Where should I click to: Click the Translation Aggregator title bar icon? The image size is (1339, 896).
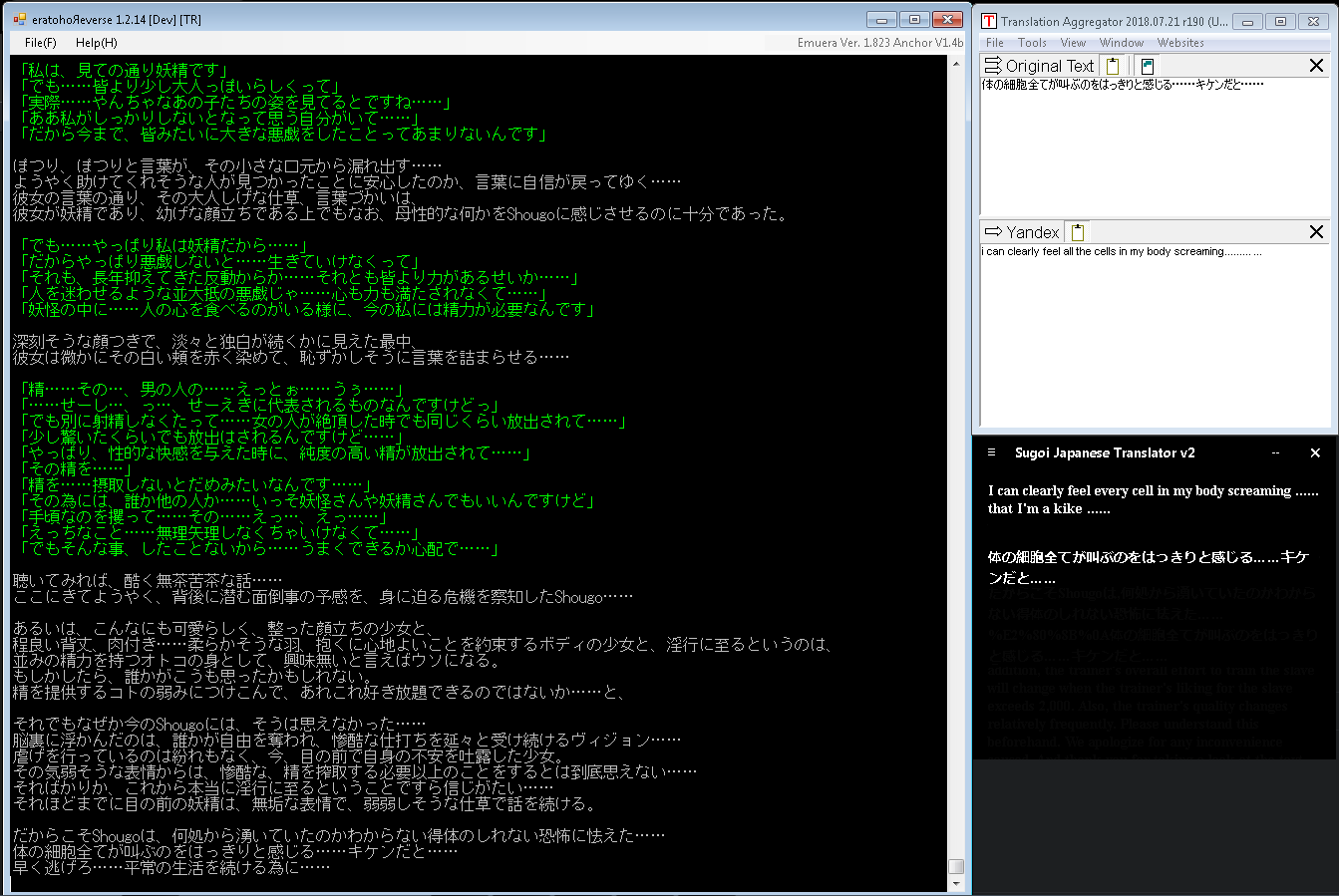pos(989,21)
